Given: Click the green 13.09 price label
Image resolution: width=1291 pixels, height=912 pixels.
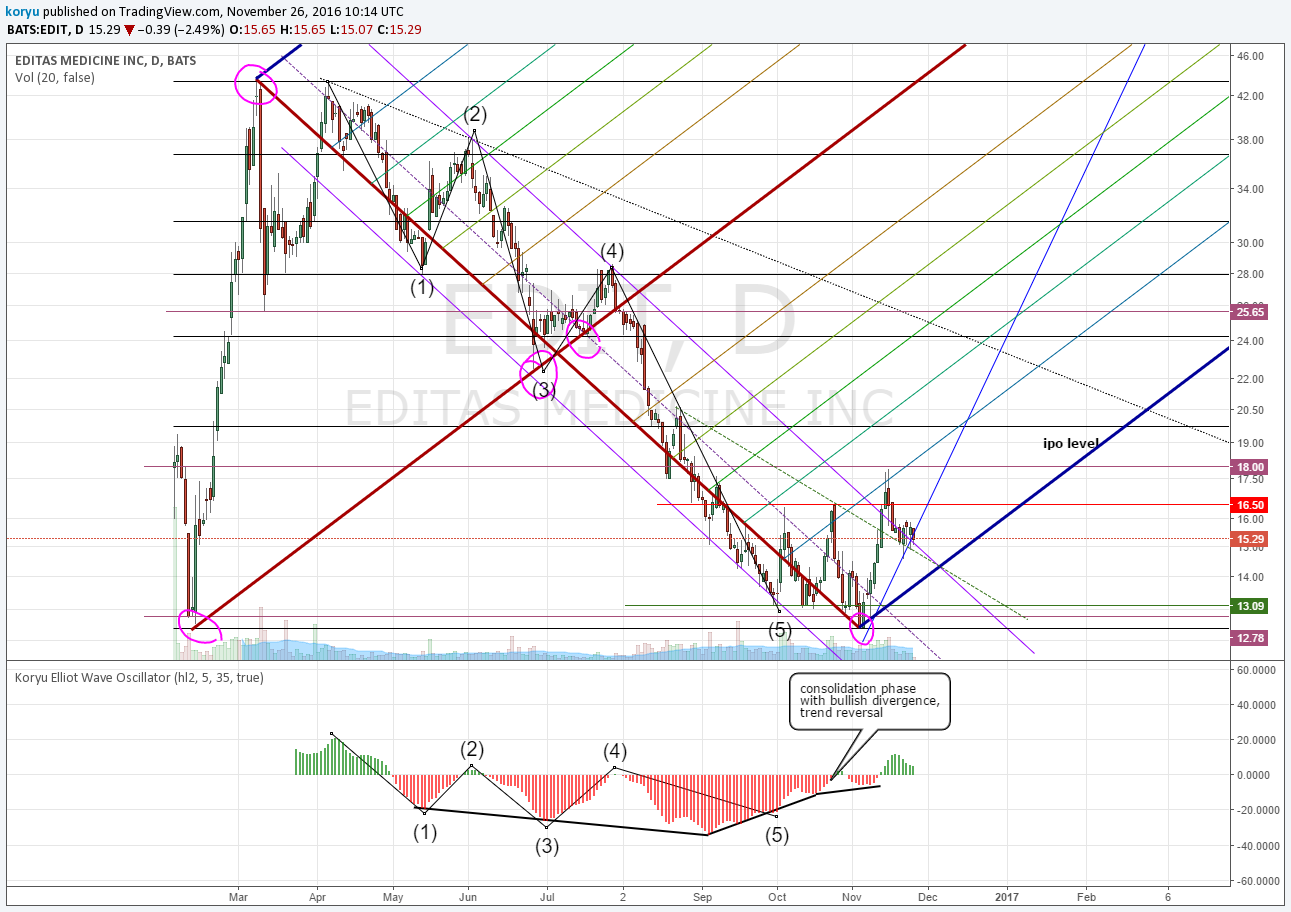Looking at the screenshot, I should pyautogui.click(x=1251, y=605).
